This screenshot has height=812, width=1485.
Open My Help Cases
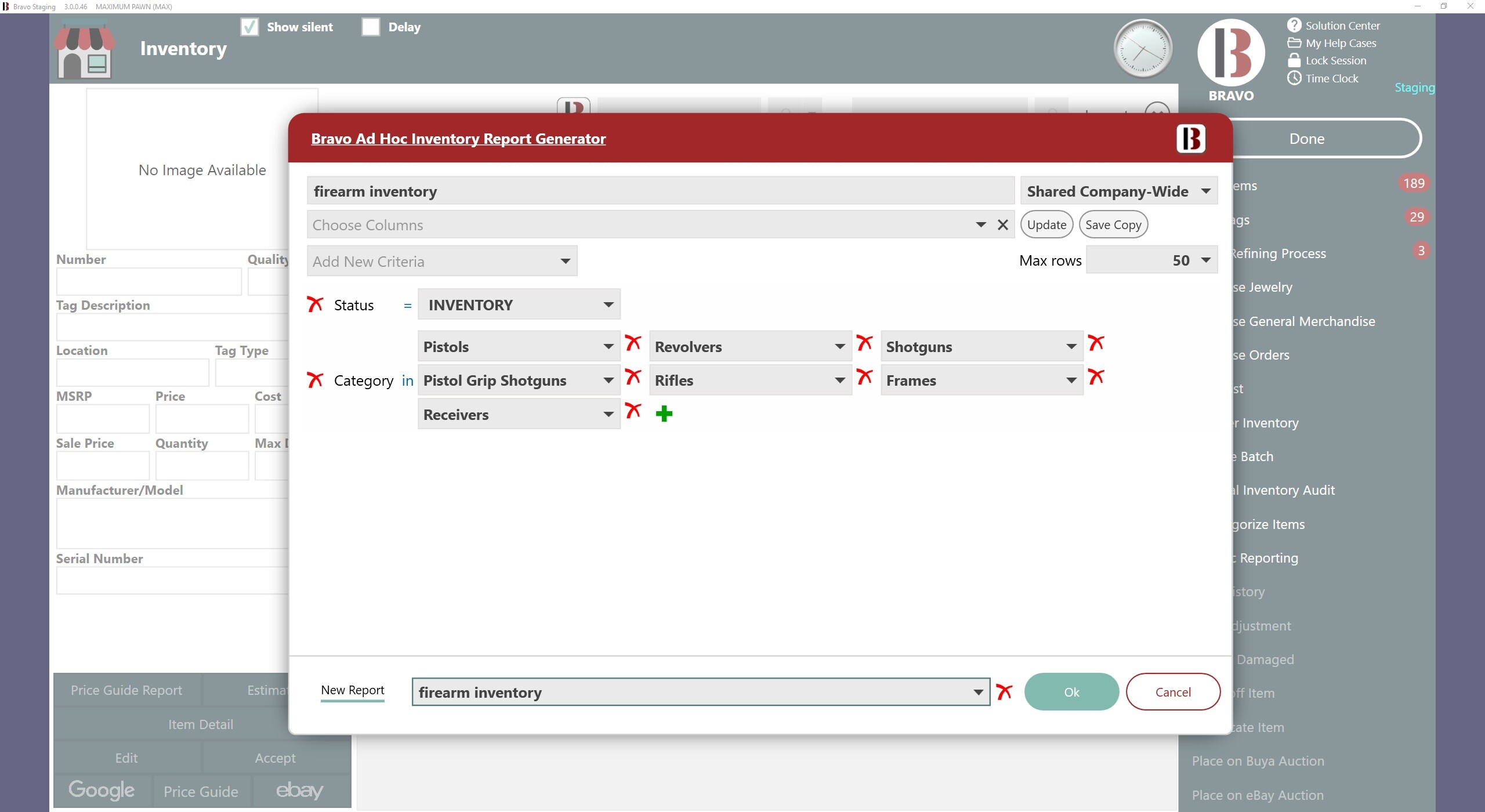pyautogui.click(x=1331, y=43)
